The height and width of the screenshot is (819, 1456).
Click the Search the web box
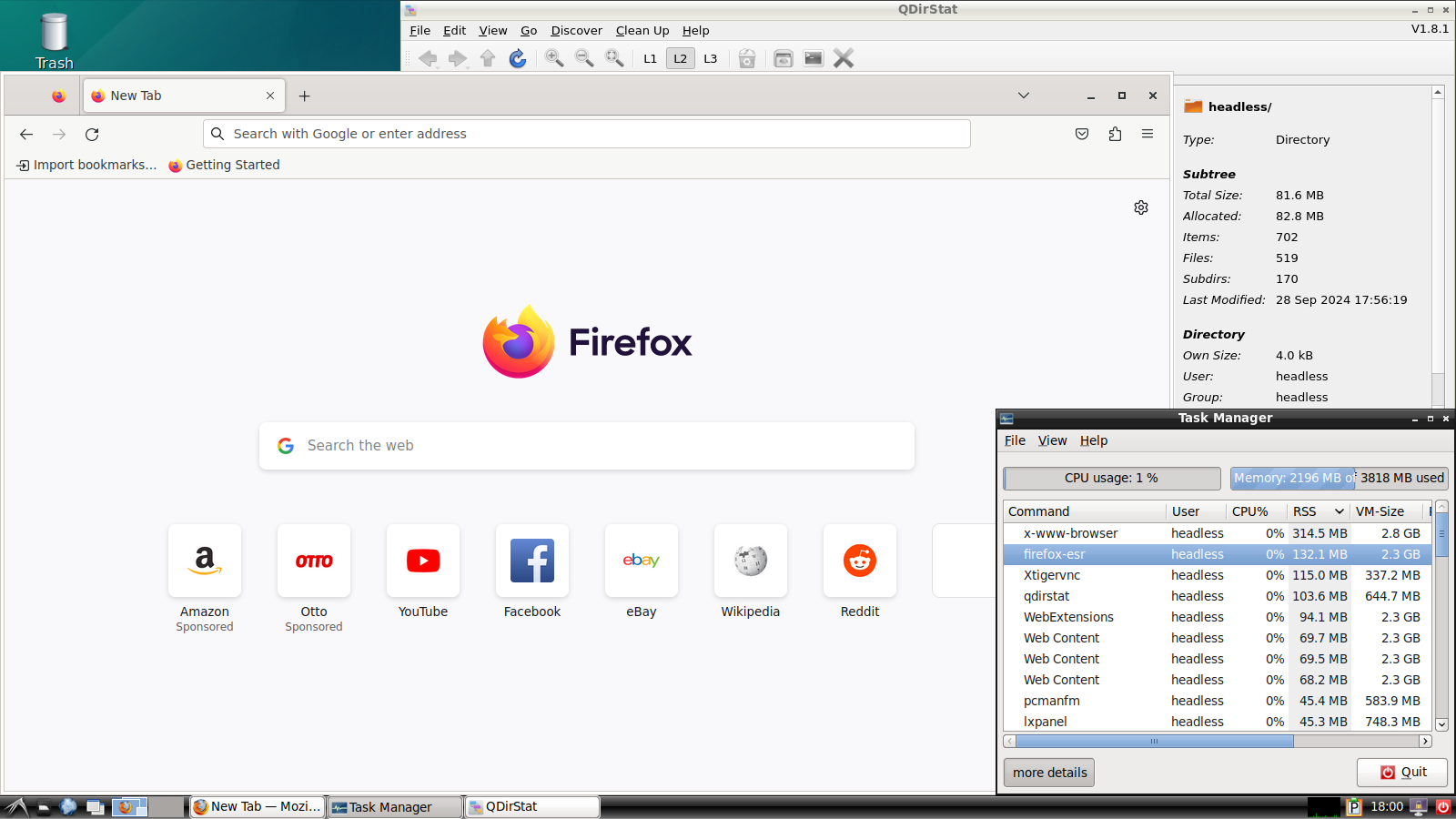[x=587, y=446]
